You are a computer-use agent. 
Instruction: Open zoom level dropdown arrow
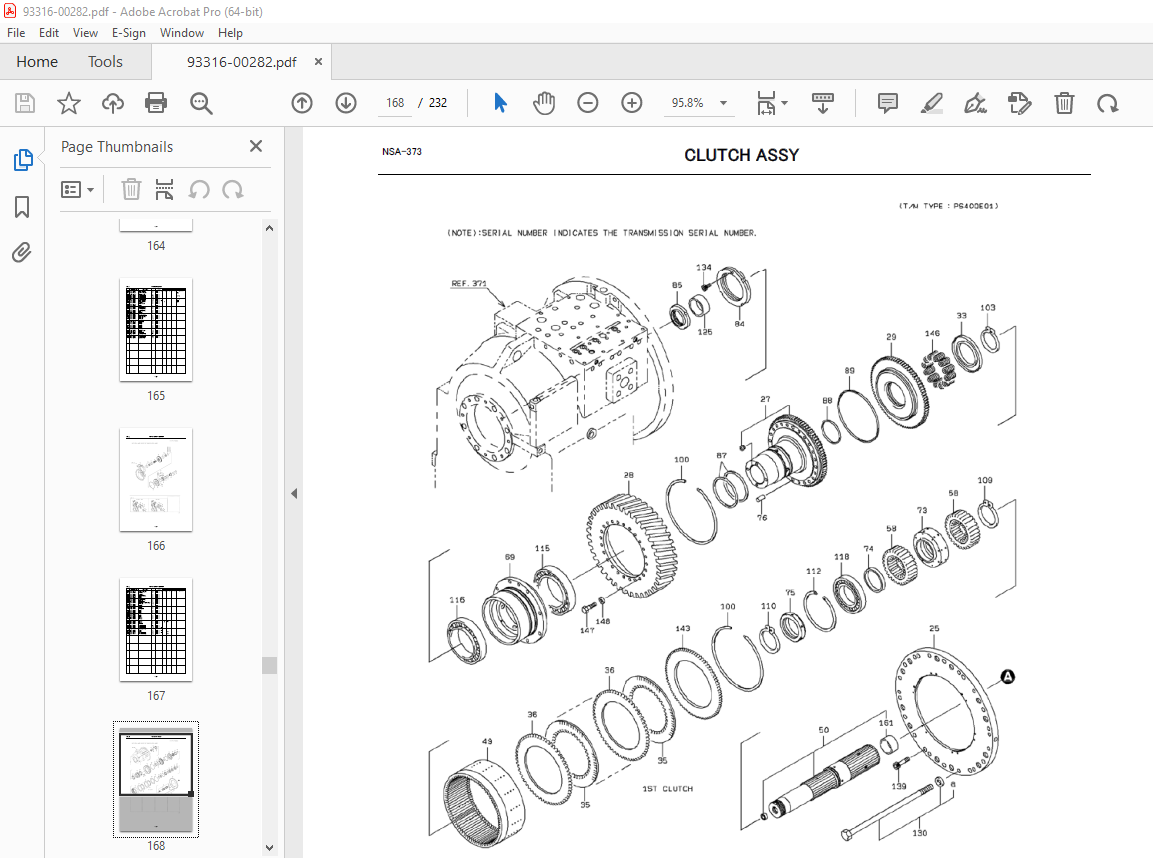click(724, 103)
